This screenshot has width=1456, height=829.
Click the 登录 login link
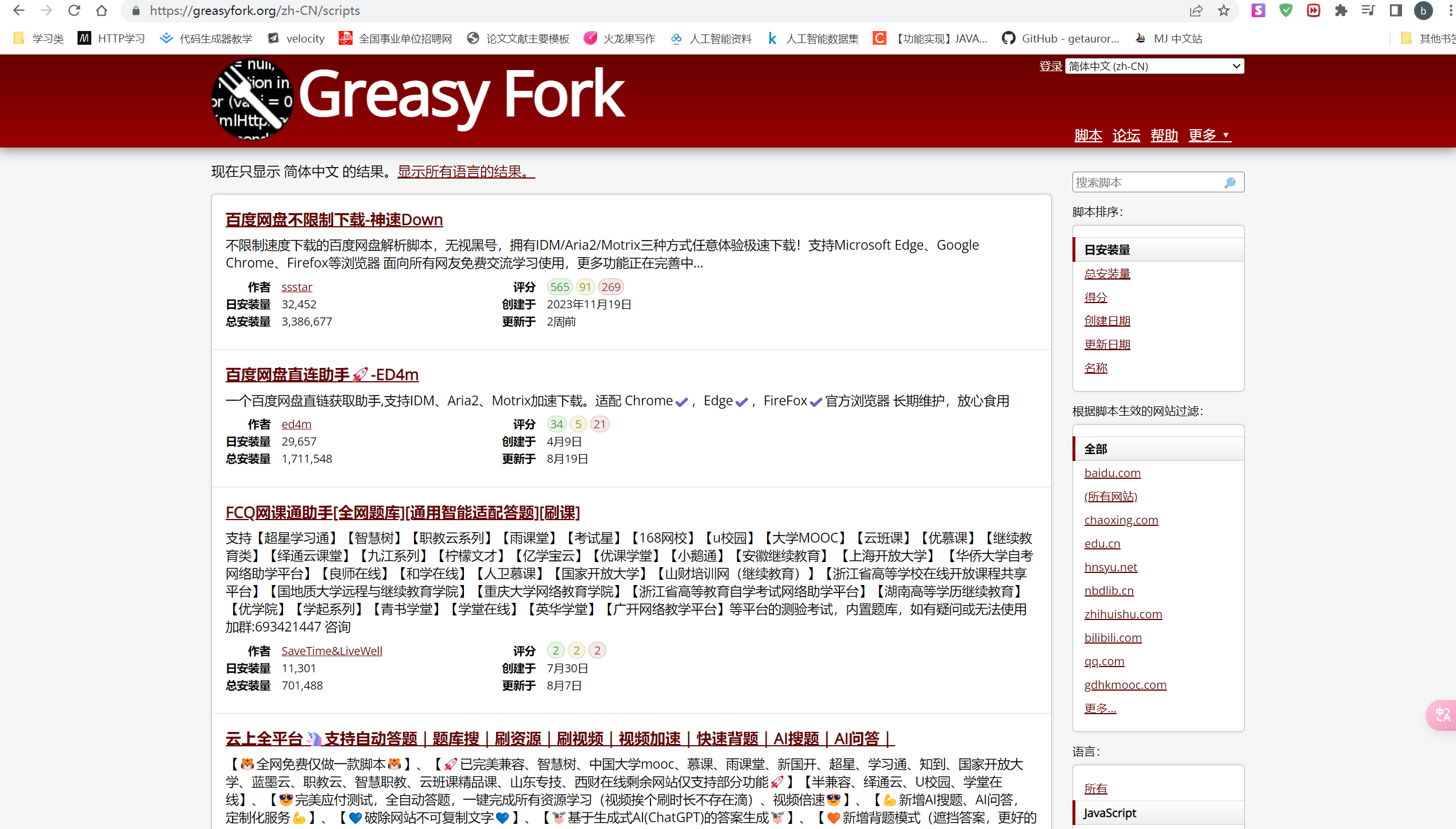(x=1050, y=66)
